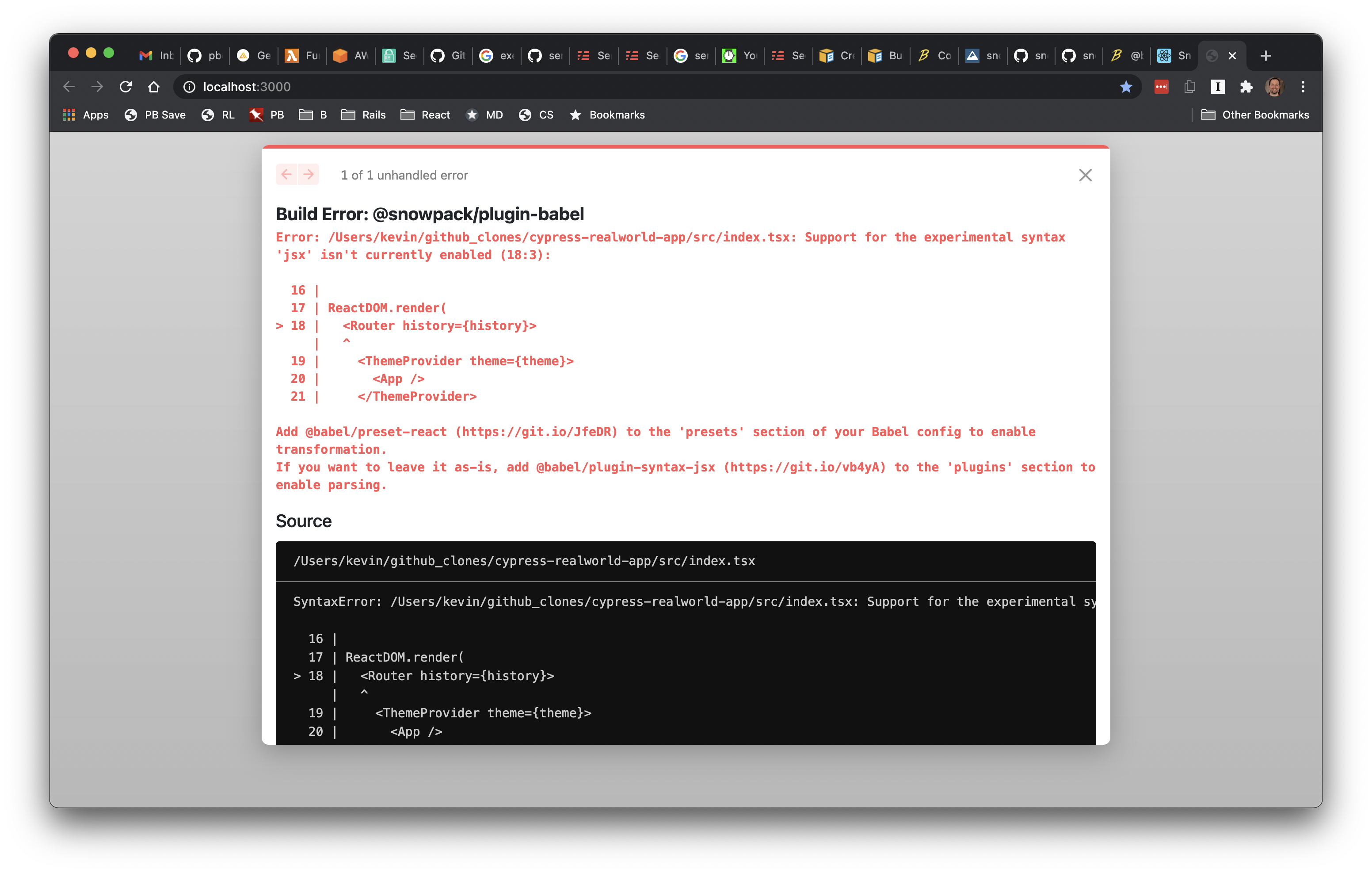The width and height of the screenshot is (1372, 873).
Task: Toggle the bookmark star in address bar
Action: click(x=1126, y=87)
